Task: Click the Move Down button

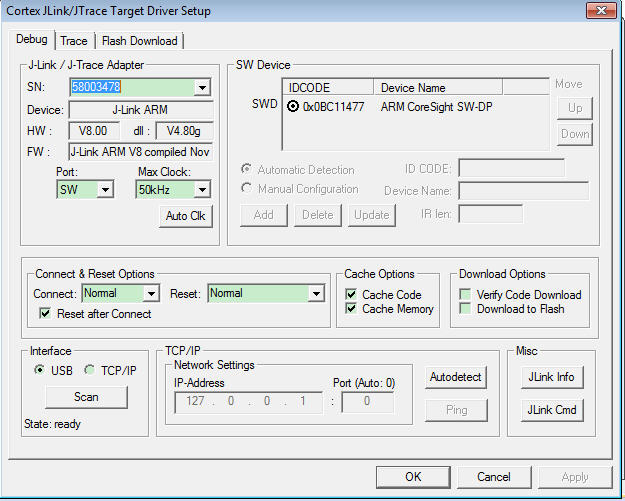Action: tap(575, 134)
